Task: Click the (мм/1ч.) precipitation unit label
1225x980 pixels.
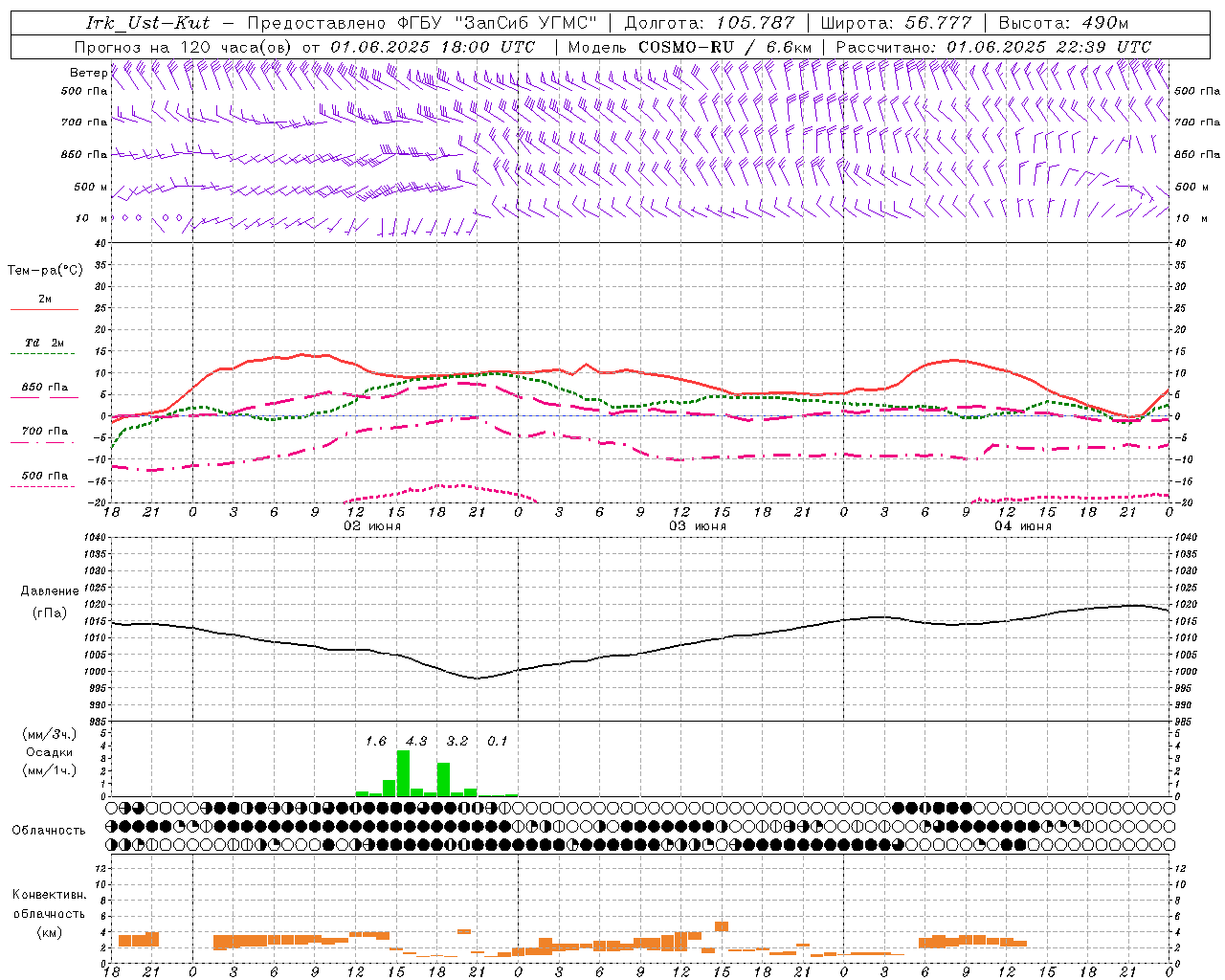Action: tap(50, 770)
